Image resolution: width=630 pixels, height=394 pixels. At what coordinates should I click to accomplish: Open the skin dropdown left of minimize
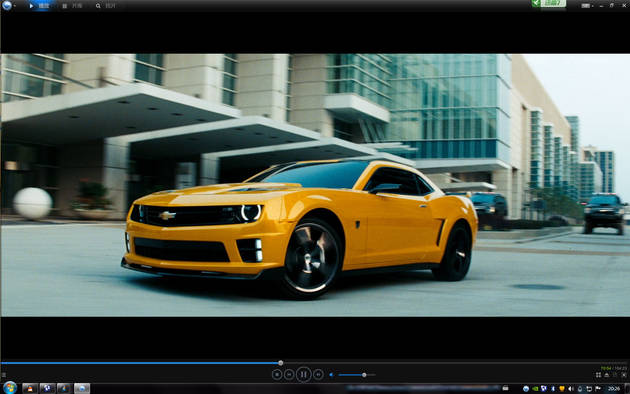(587, 6)
